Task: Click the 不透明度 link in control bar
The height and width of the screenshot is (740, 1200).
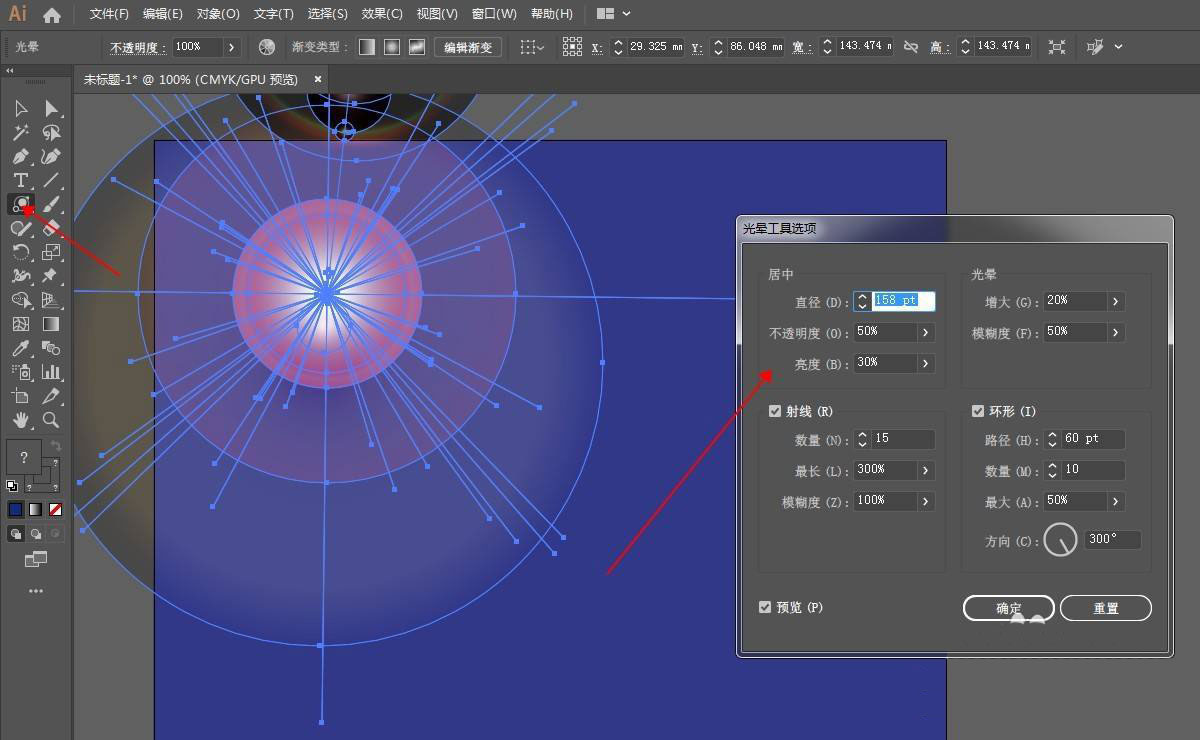Action: click(x=138, y=48)
